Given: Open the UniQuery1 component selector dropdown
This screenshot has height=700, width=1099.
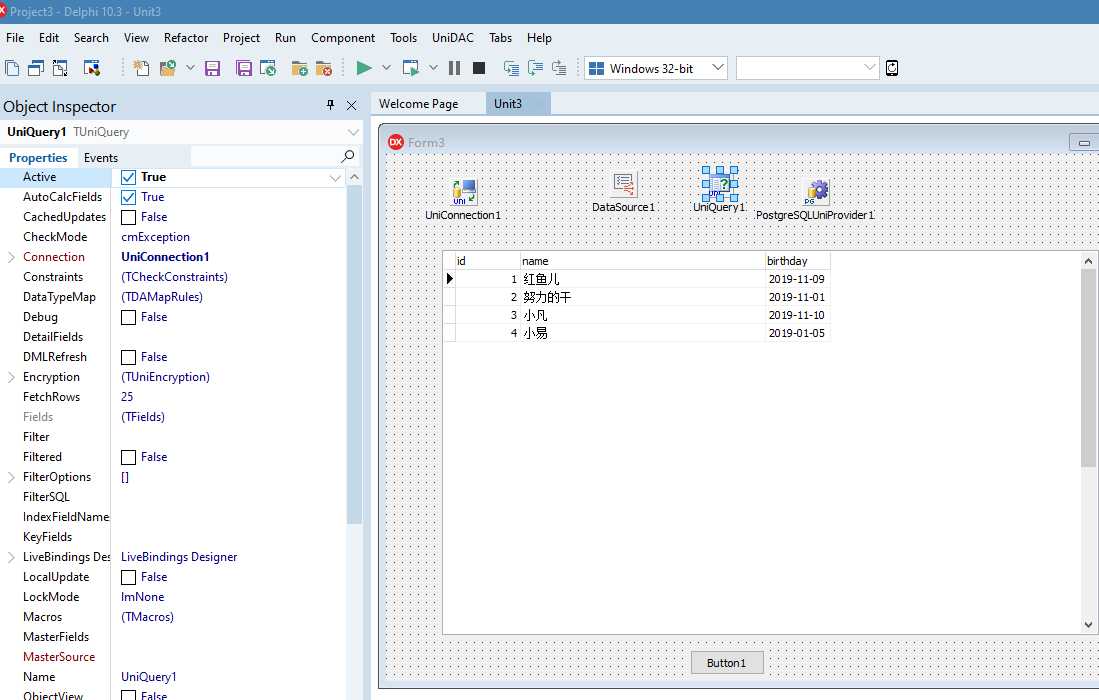Looking at the screenshot, I should [x=353, y=132].
